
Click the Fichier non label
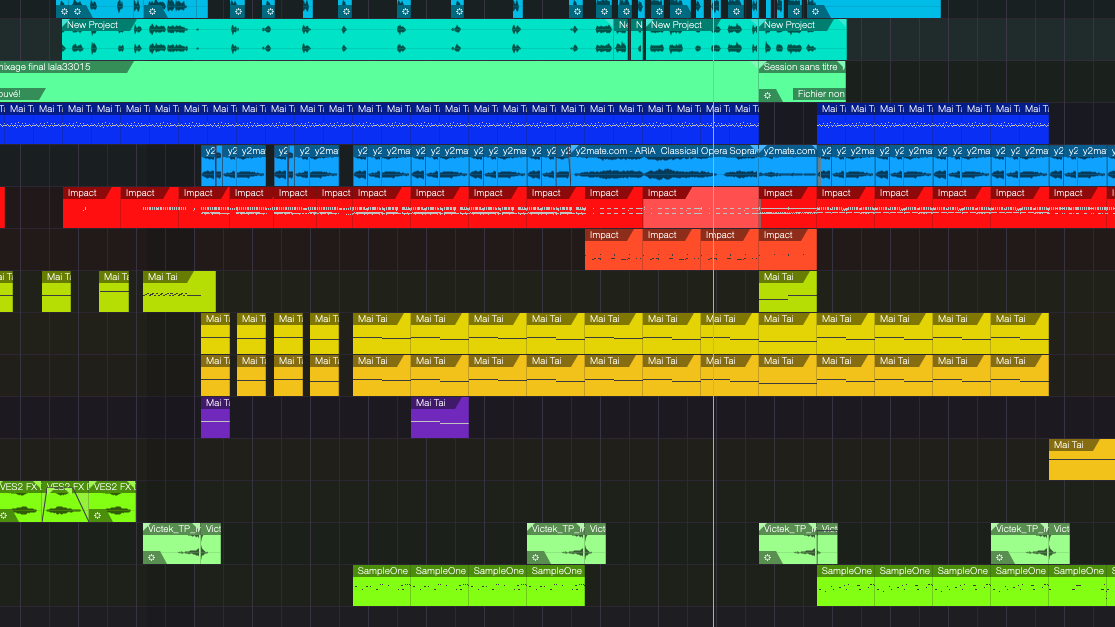(x=820, y=94)
